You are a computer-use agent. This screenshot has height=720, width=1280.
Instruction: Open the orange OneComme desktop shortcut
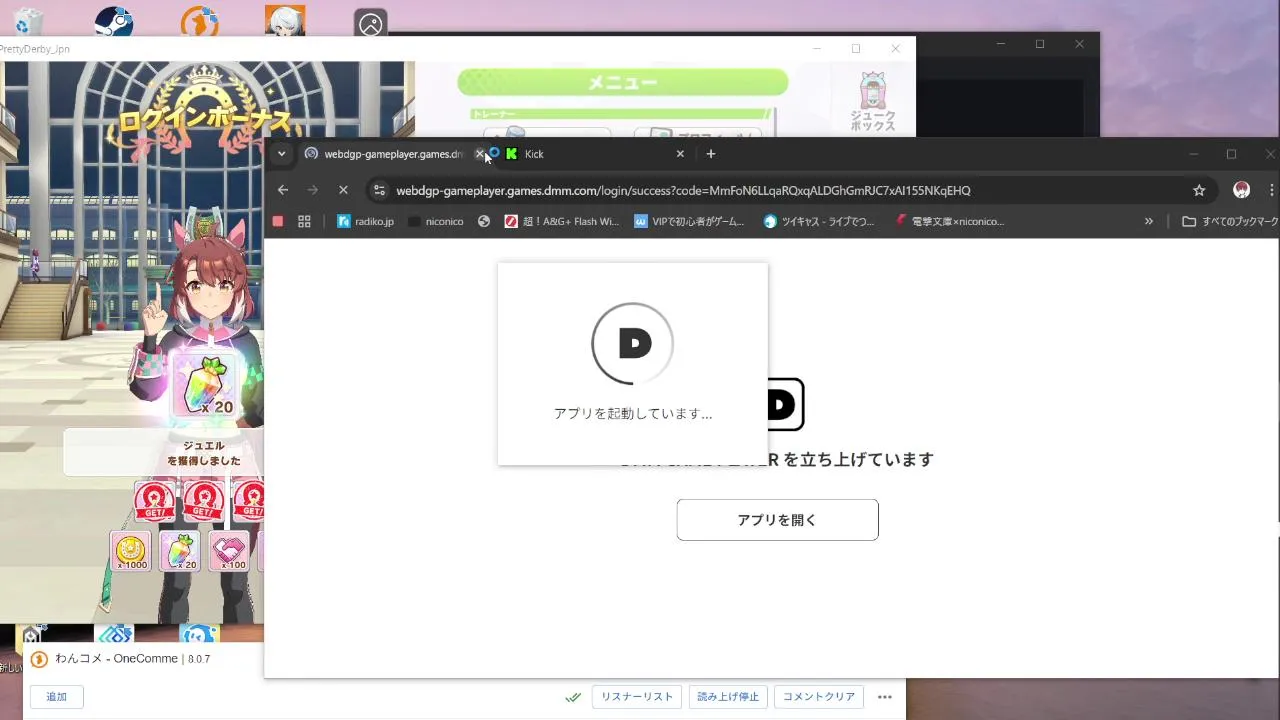(x=199, y=21)
